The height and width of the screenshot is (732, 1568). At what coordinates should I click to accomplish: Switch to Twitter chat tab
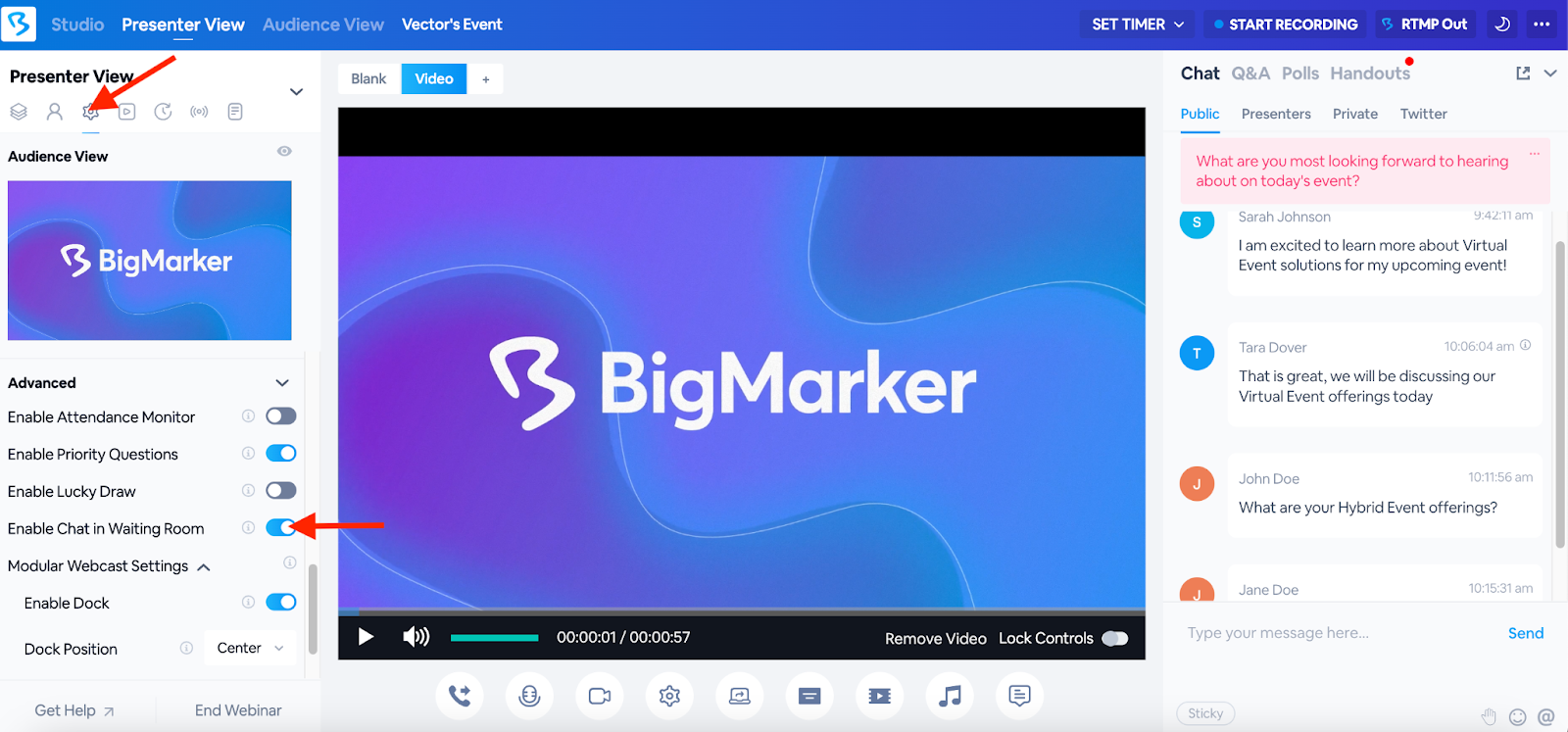(x=1424, y=114)
